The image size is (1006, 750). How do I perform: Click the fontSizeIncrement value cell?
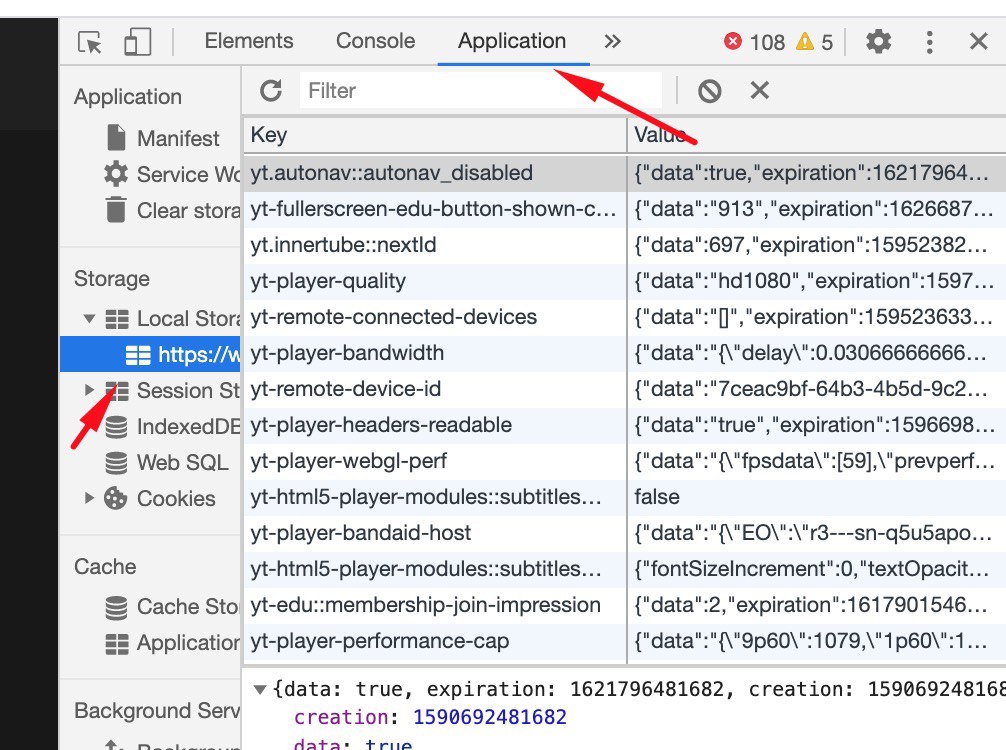(817, 569)
